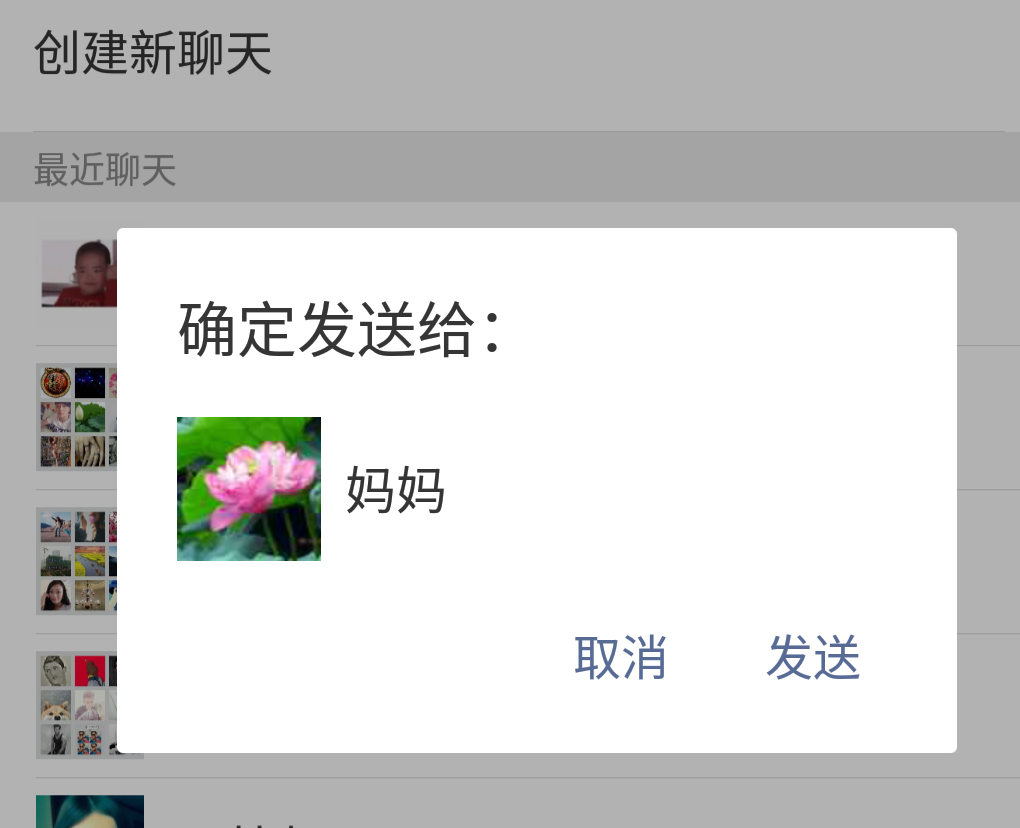Tap the hands photo tile in group avatar

point(90,451)
